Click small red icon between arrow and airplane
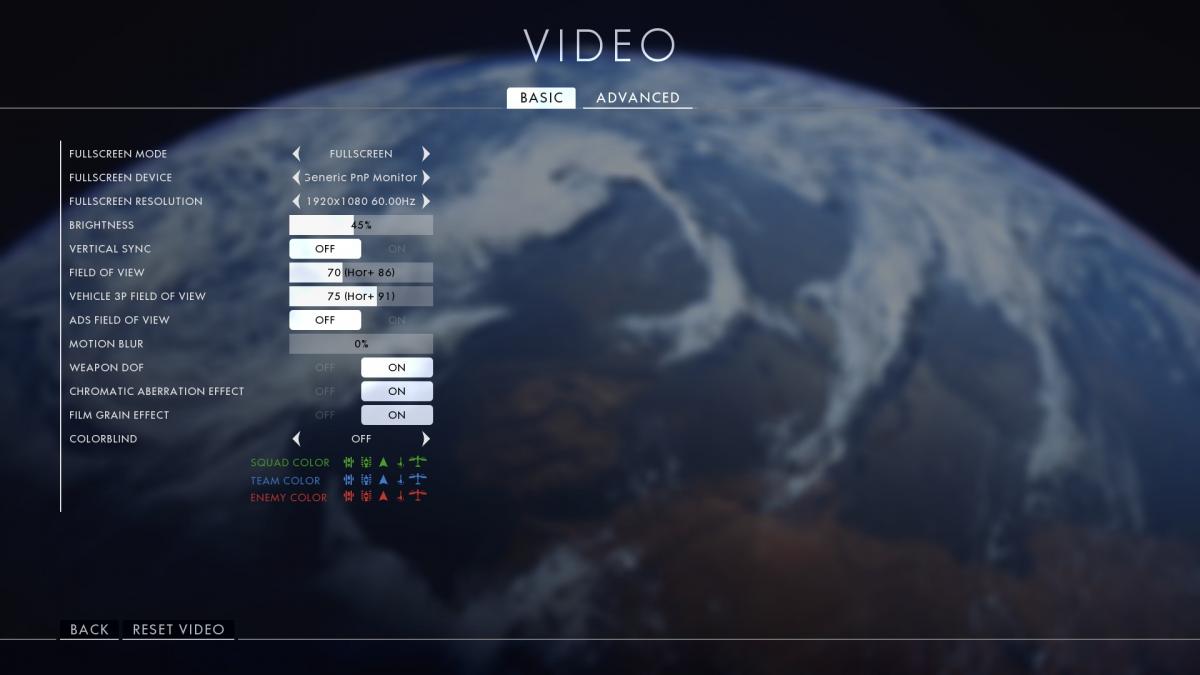 (x=401, y=497)
